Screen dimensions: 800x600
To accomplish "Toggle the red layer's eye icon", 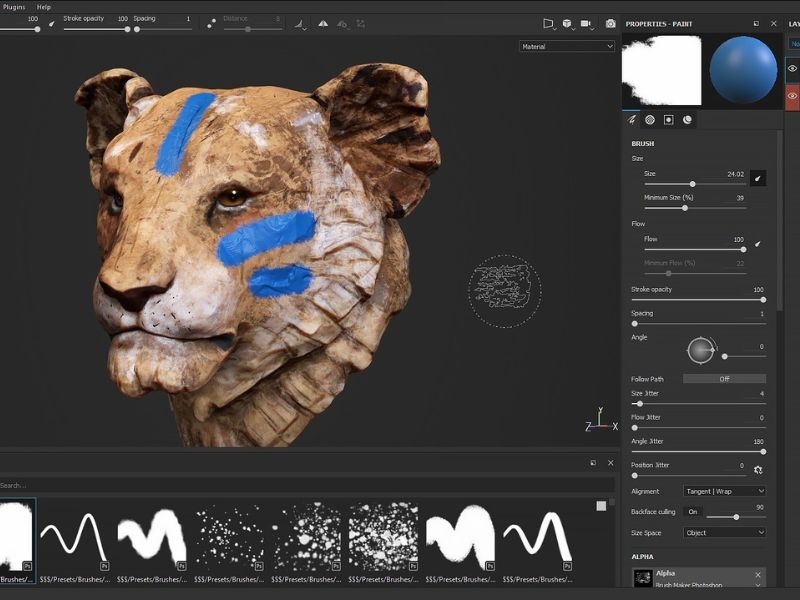I will pyautogui.click(x=792, y=96).
